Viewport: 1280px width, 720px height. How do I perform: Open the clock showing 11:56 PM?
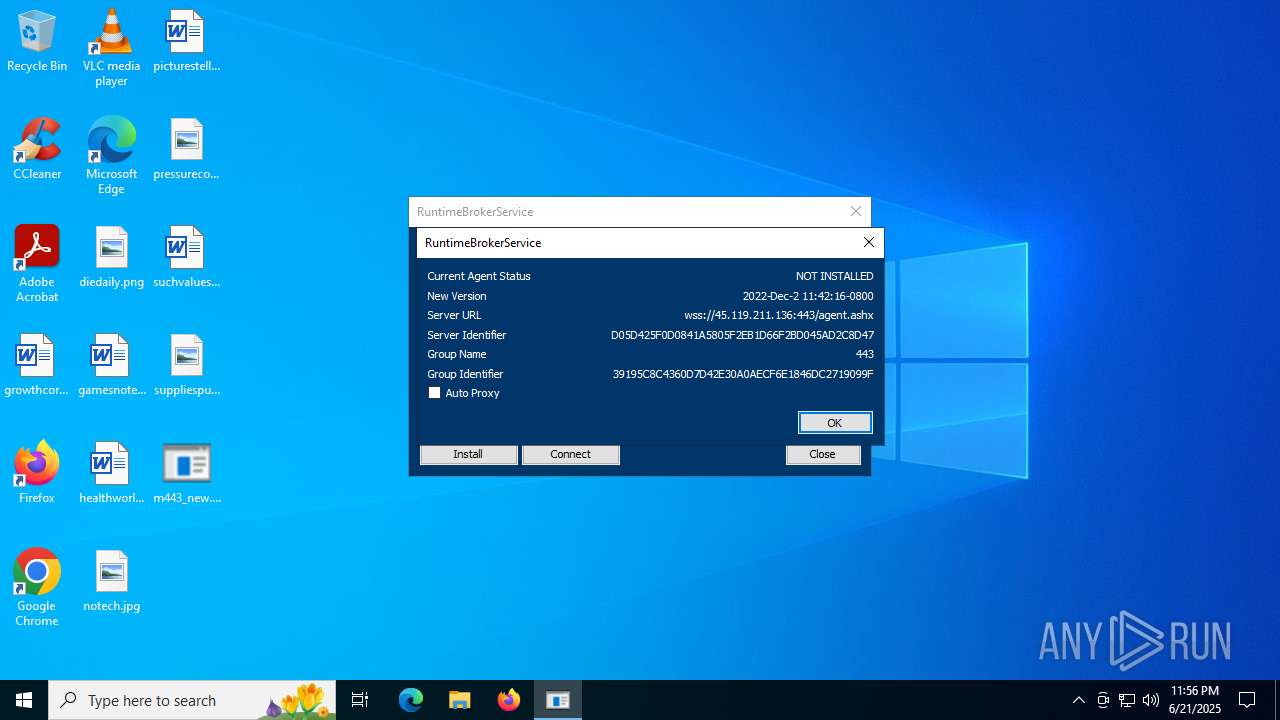1195,700
